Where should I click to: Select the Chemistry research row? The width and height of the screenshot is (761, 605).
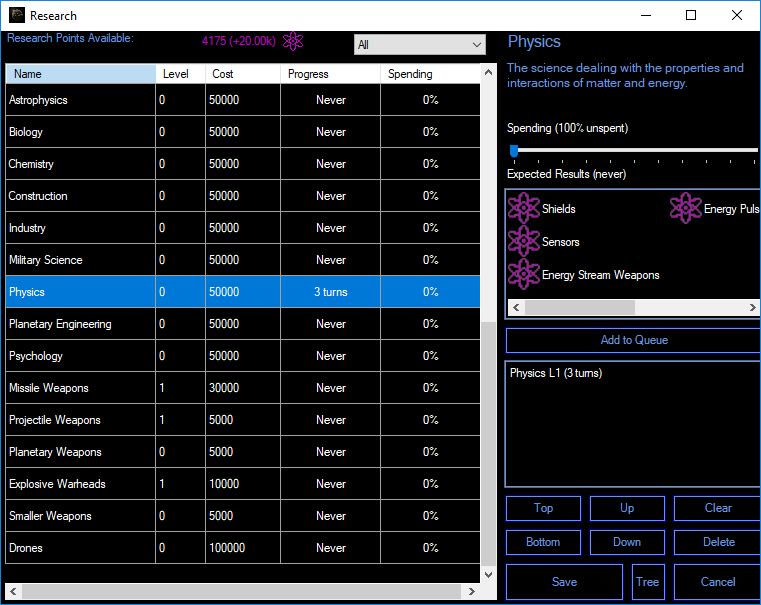click(243, 164)
